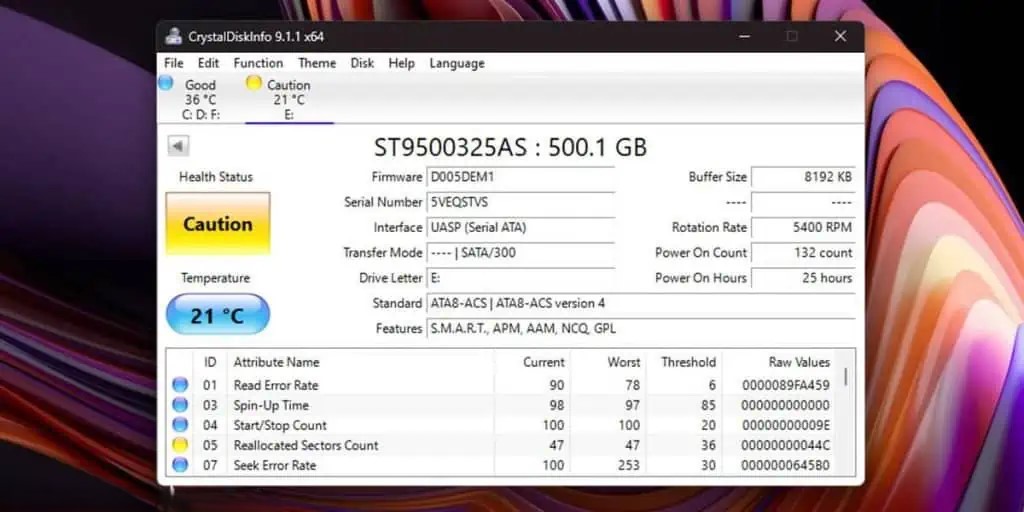This screenshot has width=1024, height=512.
Task: Click the Drive Letter field E:
Action: pyautogui.click(x=520, y=278)
